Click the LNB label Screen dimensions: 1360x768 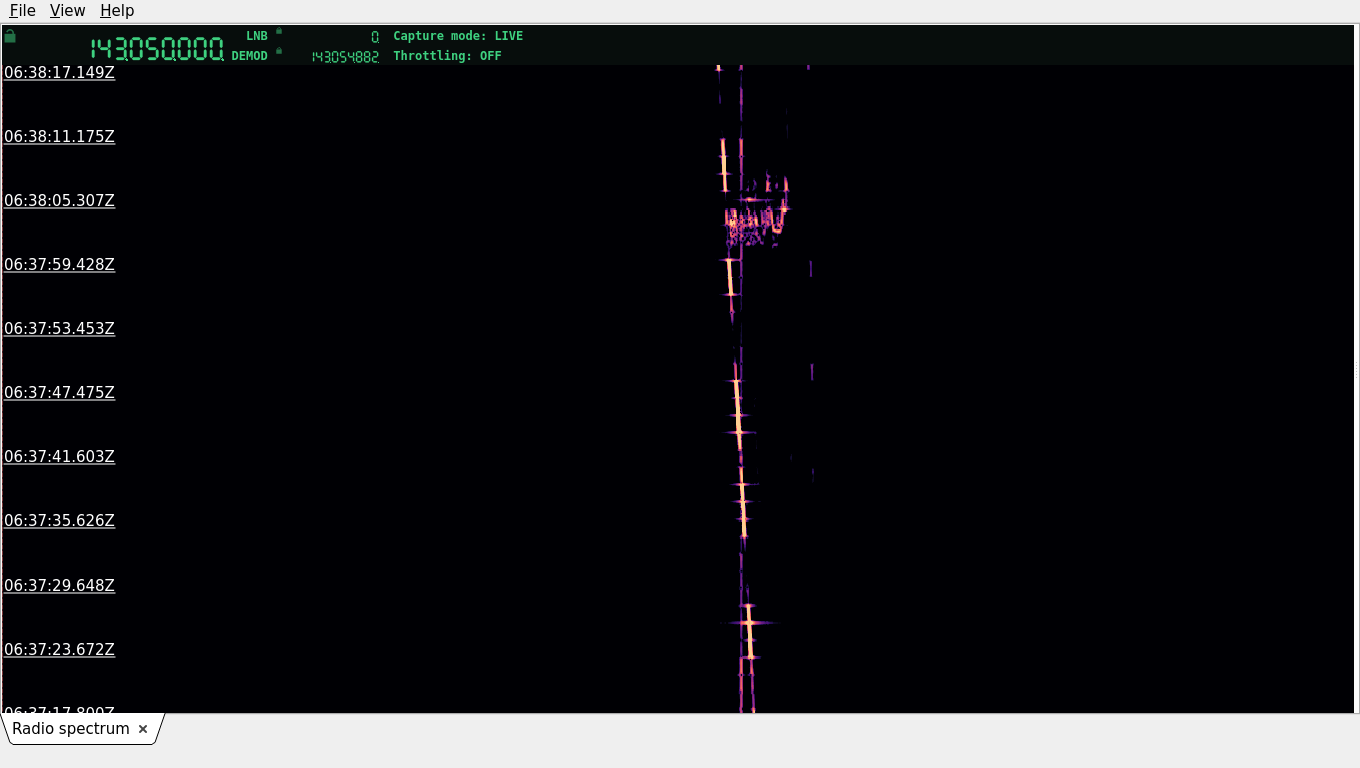257,36
